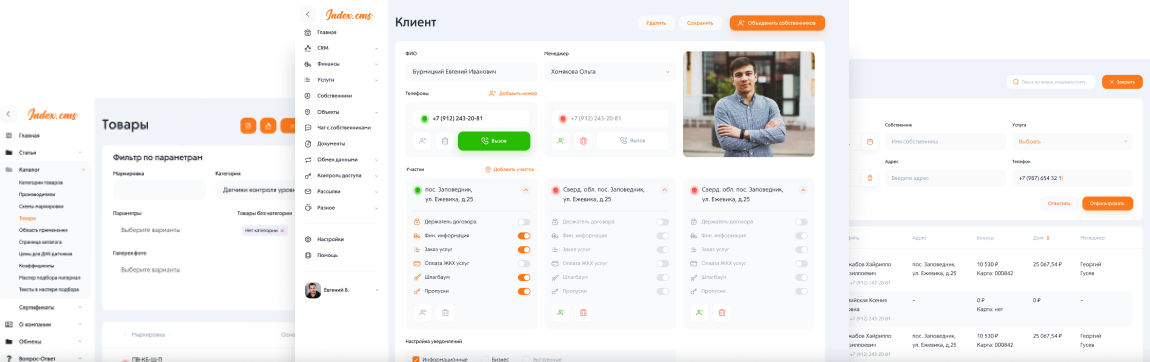Toggle Оплата ЖКХ услуг in first plot card
This screenshot has height=362, width=1150.
pos(524,264)
